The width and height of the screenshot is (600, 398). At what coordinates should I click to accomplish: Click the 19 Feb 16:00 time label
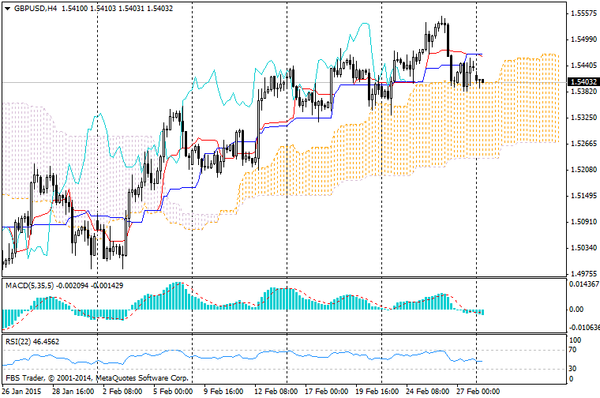click(377, 391)
